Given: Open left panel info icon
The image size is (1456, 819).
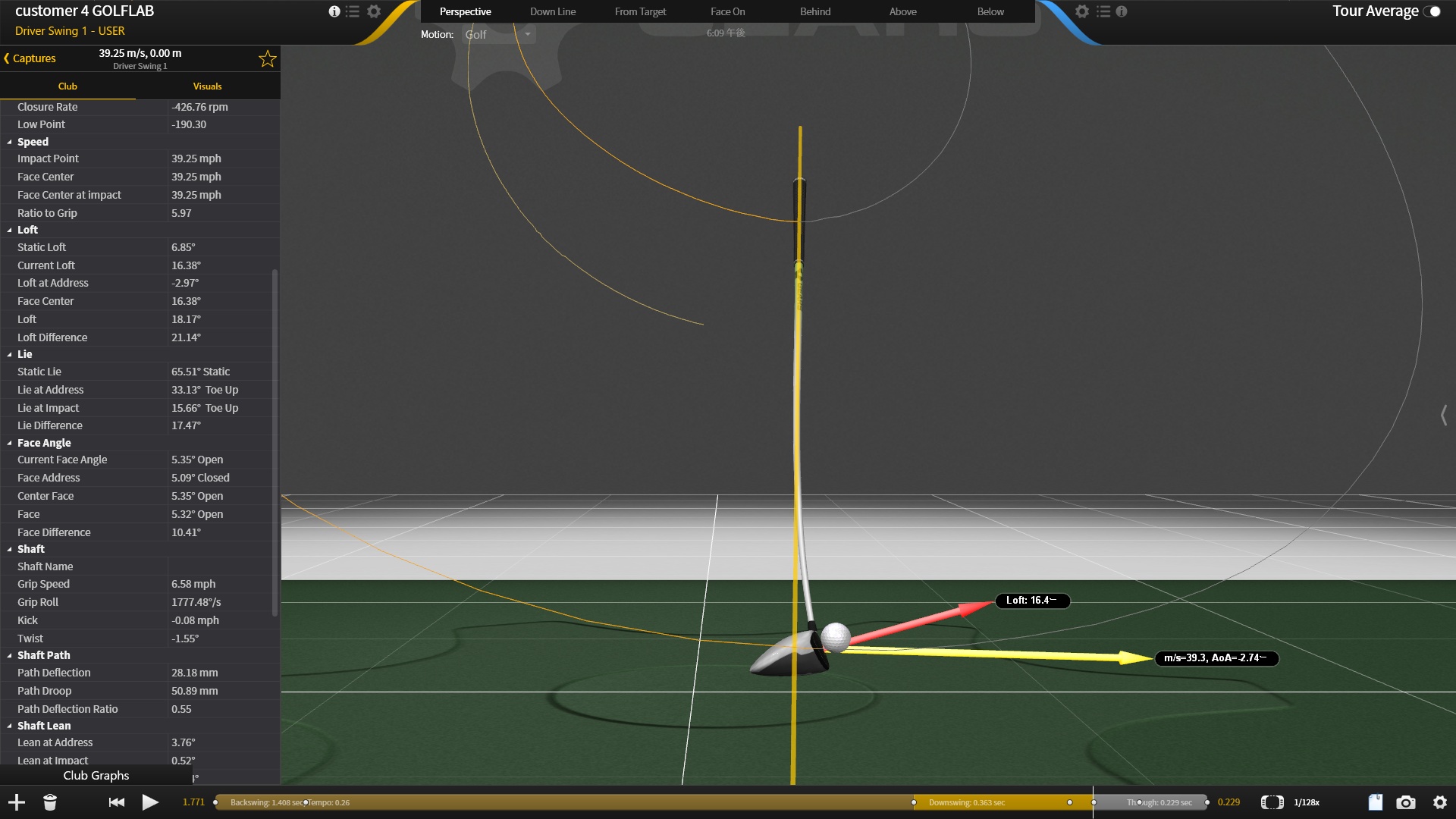Looking at the screenshot, I should tap(334, 11).
